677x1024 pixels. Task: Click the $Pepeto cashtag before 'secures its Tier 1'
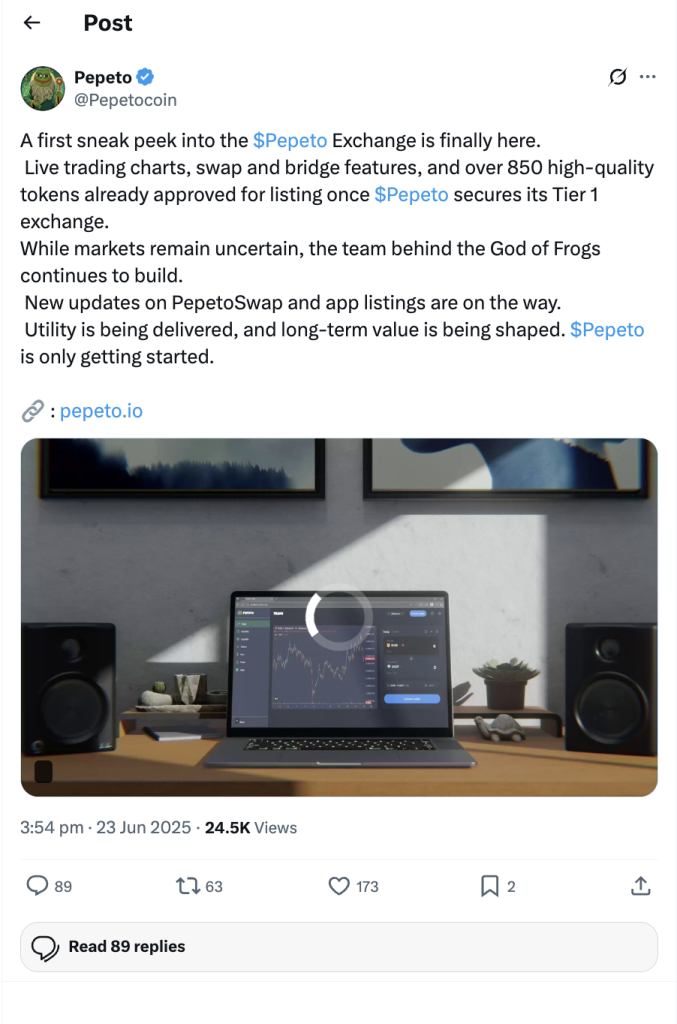pos(411,195)
